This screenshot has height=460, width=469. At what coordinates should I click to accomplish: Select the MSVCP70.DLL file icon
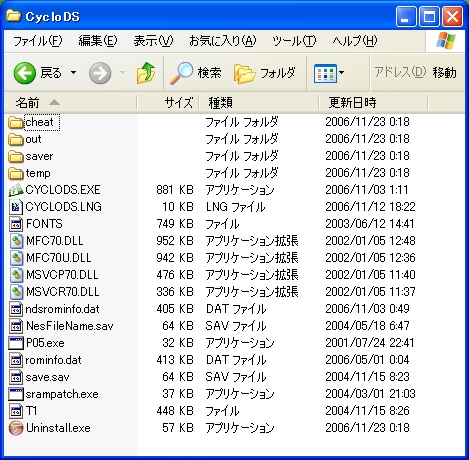pos(16,275)
